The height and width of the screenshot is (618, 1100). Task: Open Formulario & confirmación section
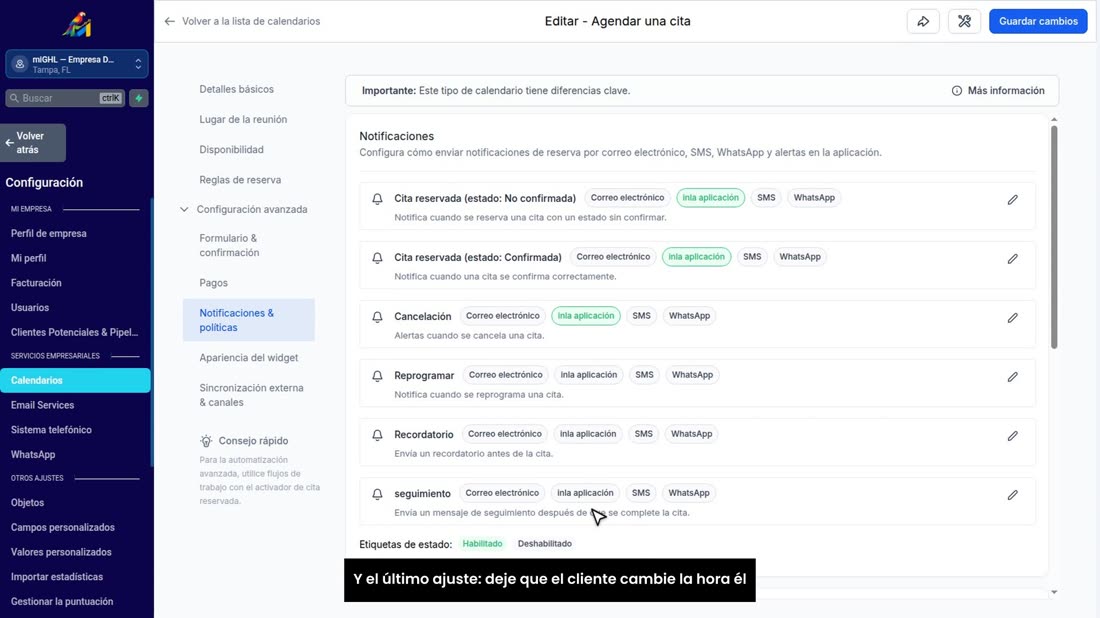(229, 246)
